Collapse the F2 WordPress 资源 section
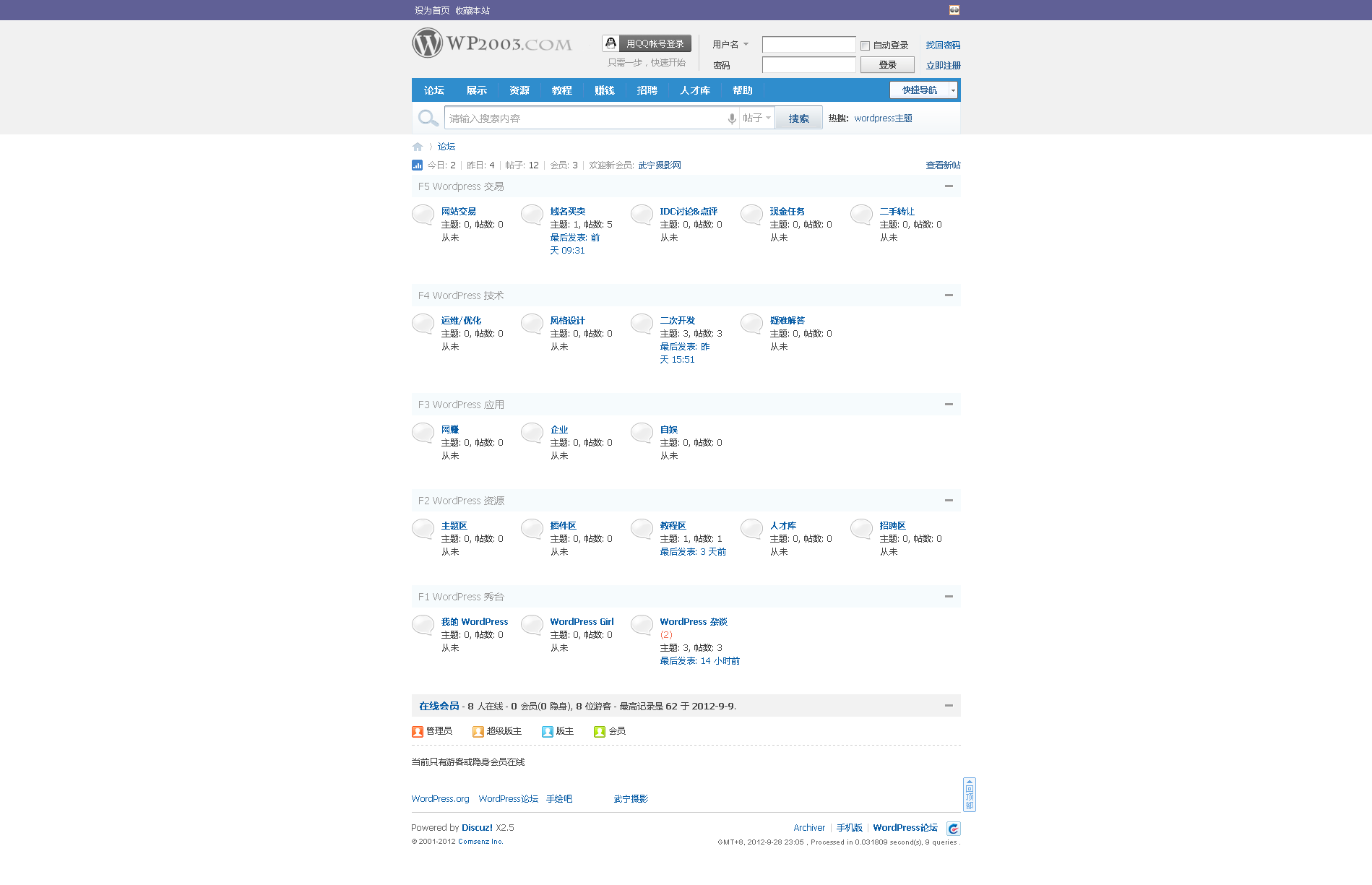 949,501
